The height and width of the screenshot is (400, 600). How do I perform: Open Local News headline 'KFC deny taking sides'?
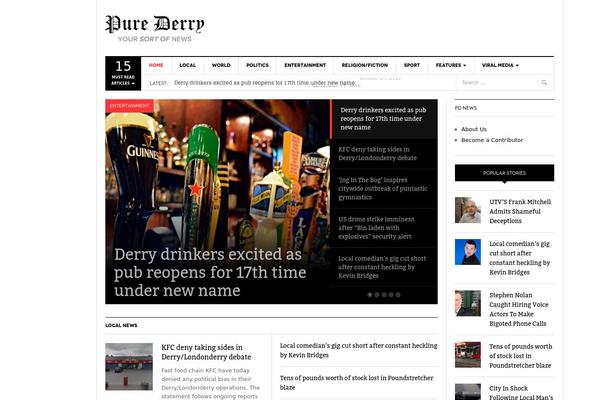(206, 352)
